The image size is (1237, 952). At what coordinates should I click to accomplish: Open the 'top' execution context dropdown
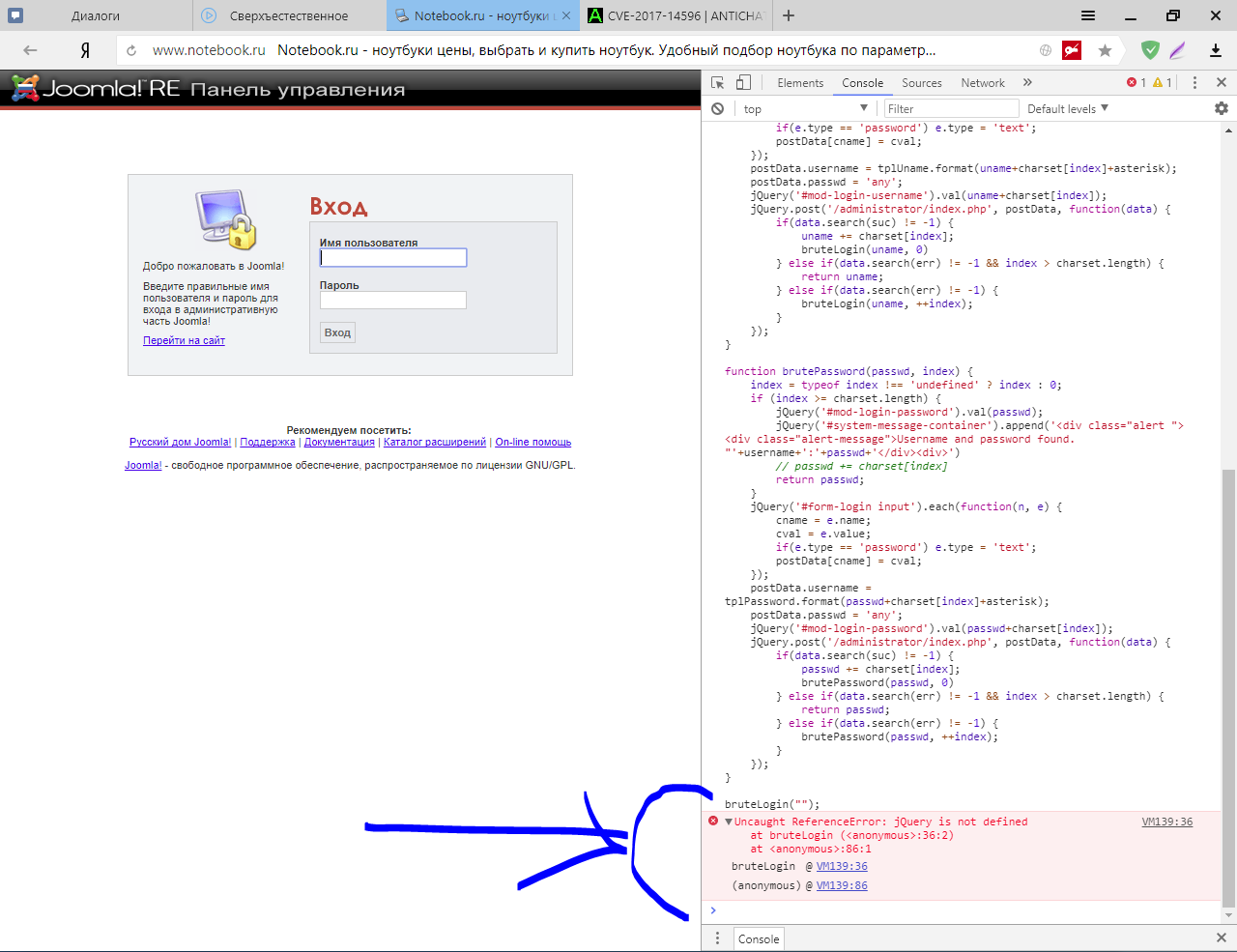click(x=806, y=109)
